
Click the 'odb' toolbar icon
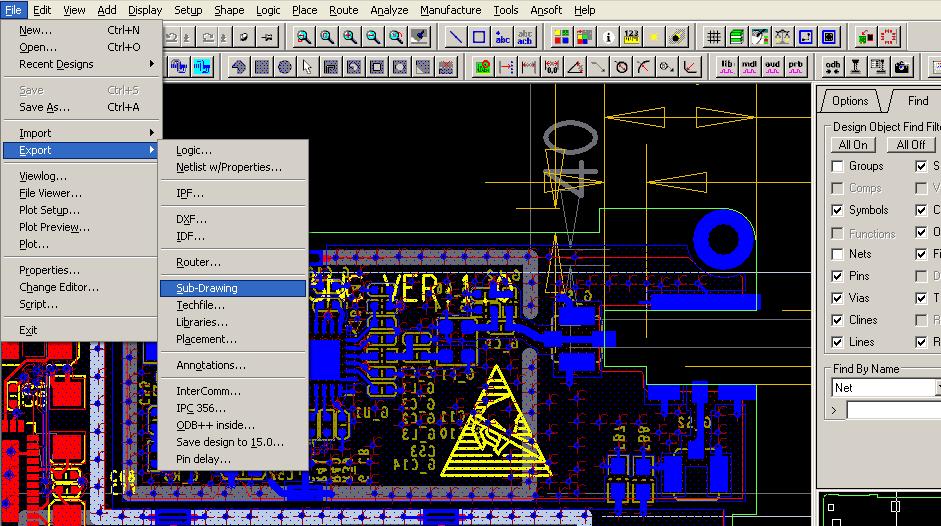point(832,67)
